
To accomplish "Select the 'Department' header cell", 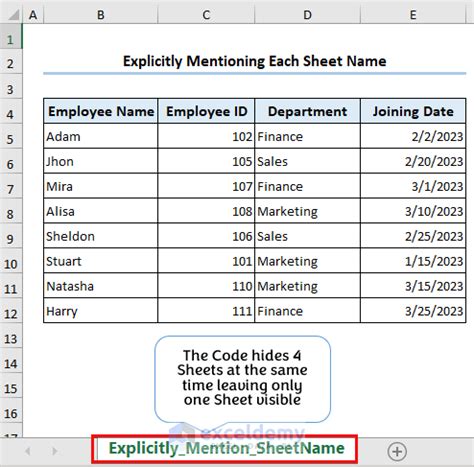I will 307,111.
